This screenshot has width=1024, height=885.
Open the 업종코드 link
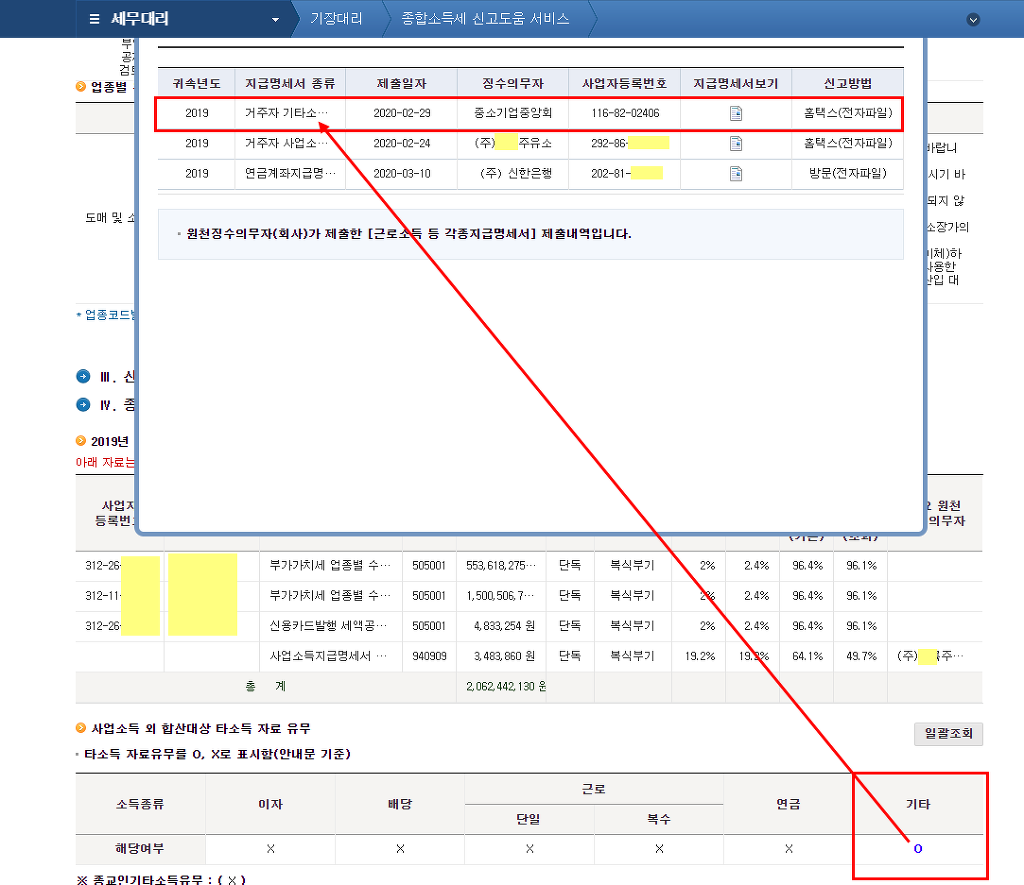pyautogui.click(x=109, y=315)
